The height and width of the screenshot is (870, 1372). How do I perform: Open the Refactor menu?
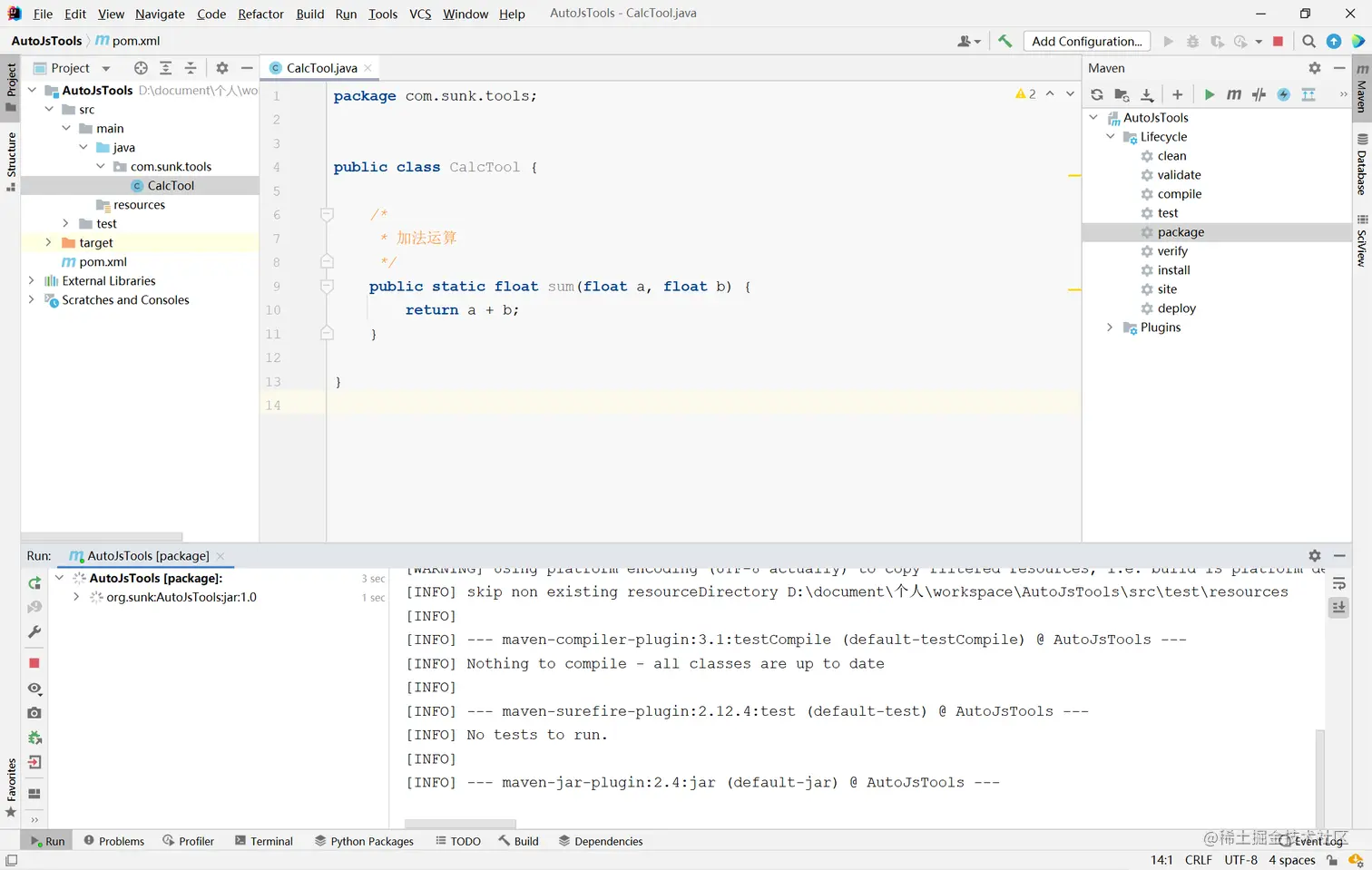(x=260, y=14)
